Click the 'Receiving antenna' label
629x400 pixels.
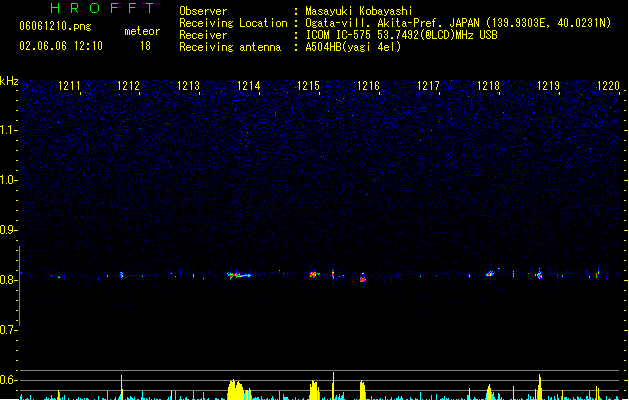click(230, 47)
